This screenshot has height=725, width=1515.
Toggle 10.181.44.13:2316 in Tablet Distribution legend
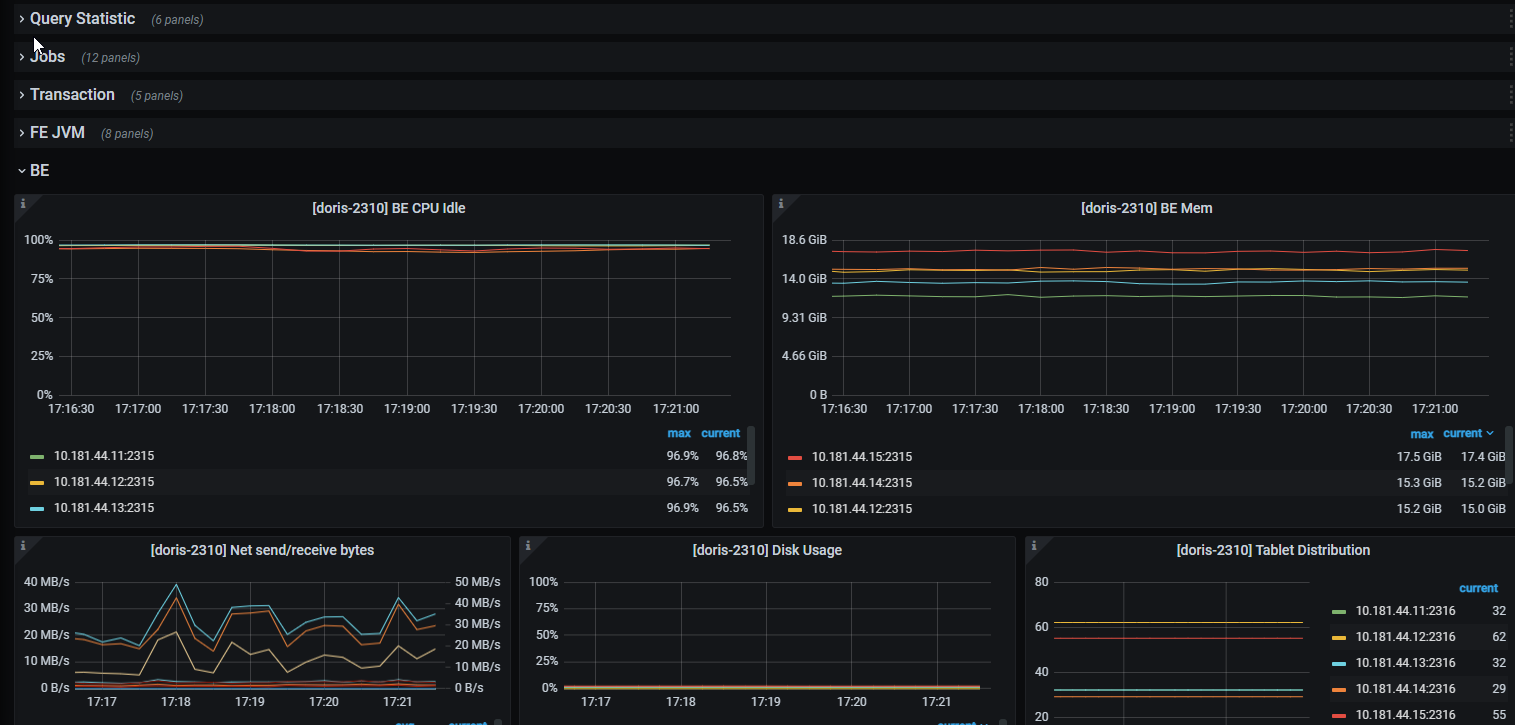point(1405,663)
